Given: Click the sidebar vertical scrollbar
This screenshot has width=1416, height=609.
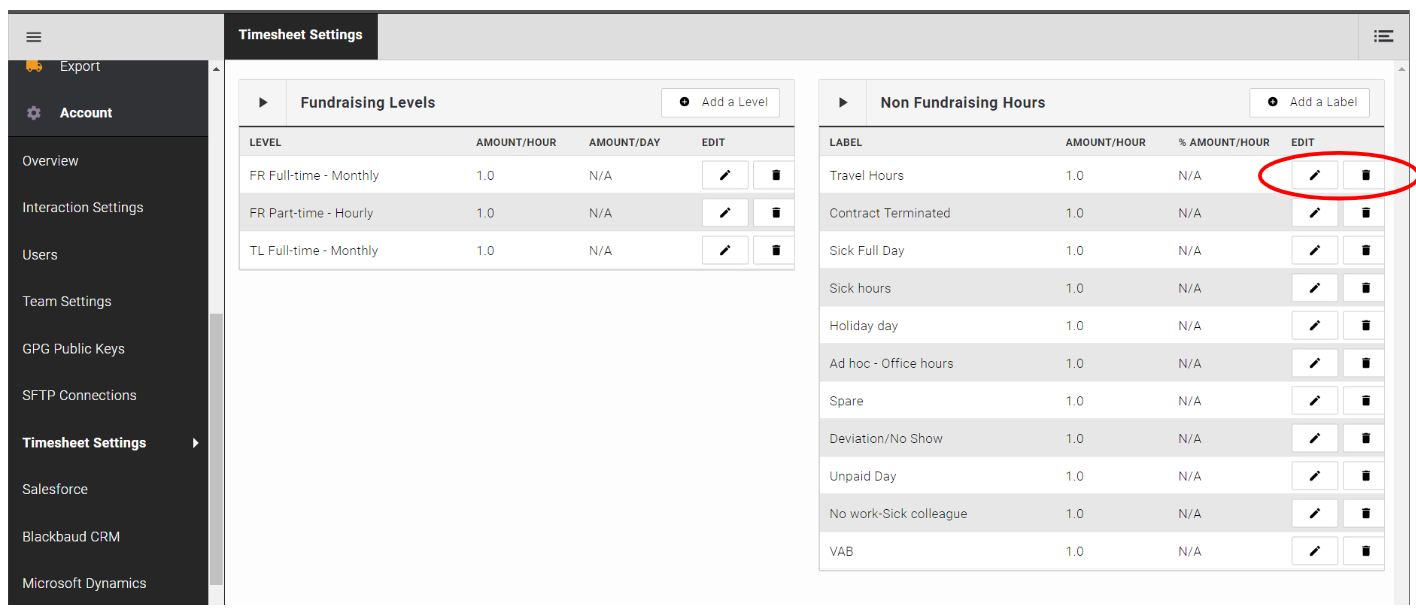Looking at the screenshot, I should click(216, 448).
